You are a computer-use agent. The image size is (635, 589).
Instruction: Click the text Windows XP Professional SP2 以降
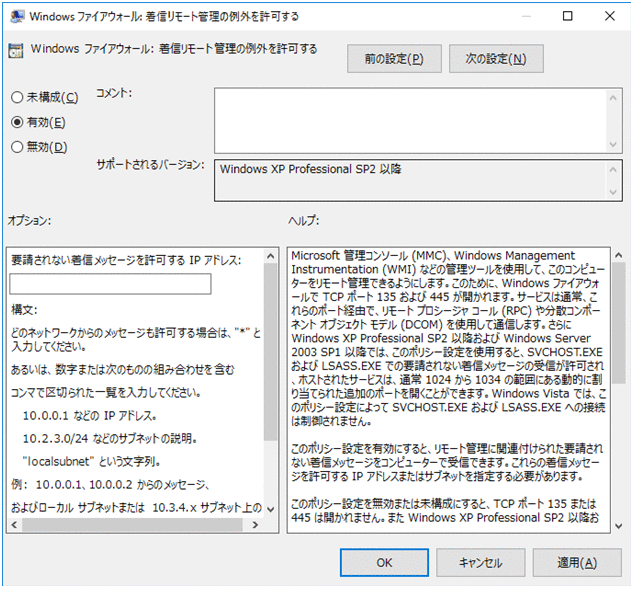tap(310, 169)
